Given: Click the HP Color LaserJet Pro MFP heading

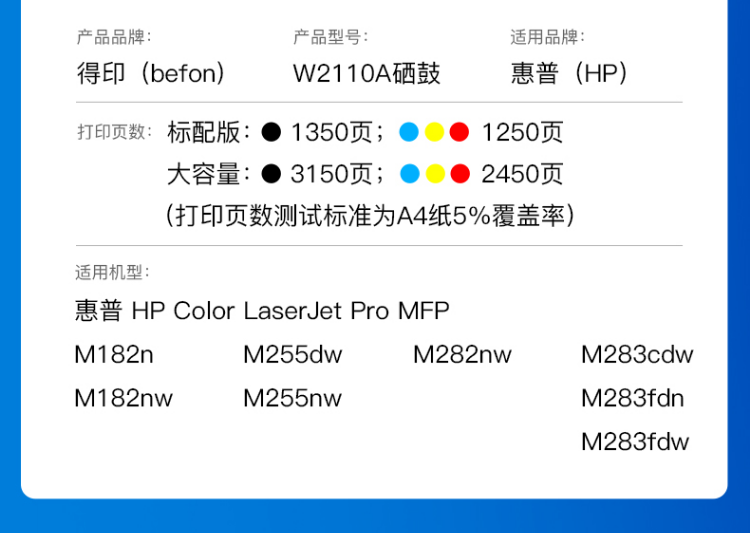Looking at the screenshot, I should tap(262, 310).
